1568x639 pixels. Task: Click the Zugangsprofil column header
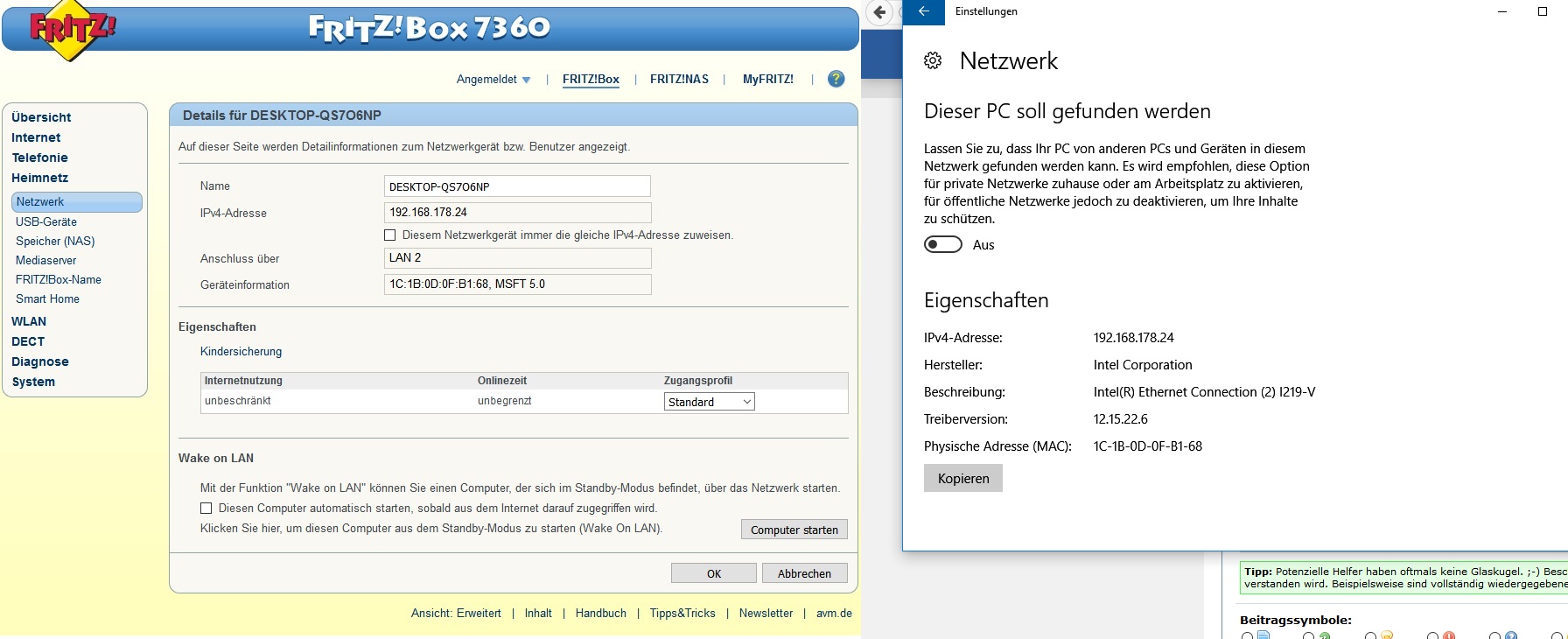[x=698, y=381]
